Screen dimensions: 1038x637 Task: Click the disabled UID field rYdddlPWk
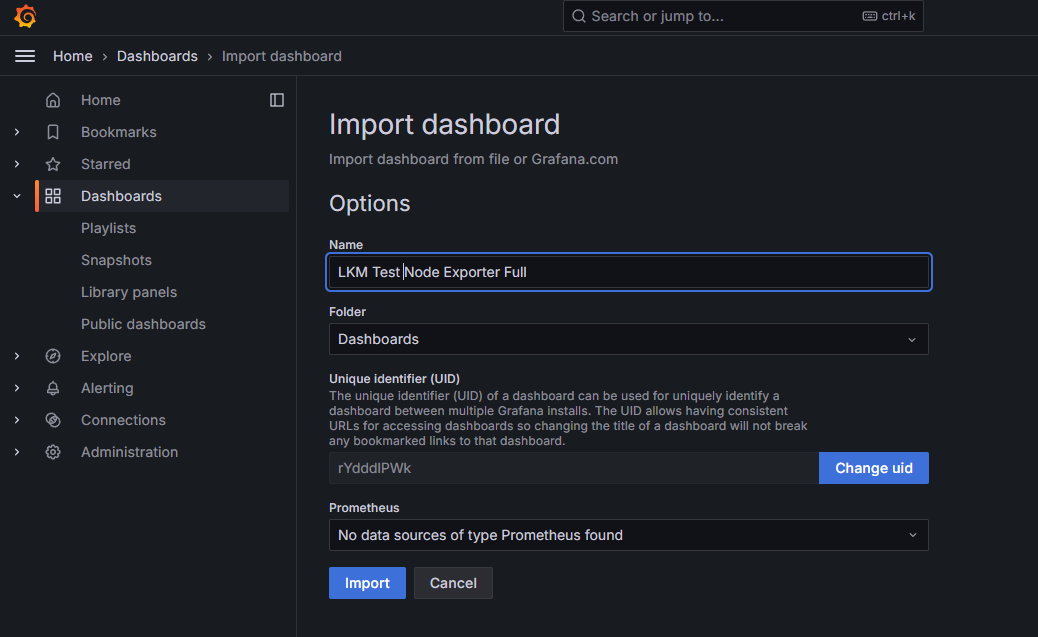tap(574, 468)
